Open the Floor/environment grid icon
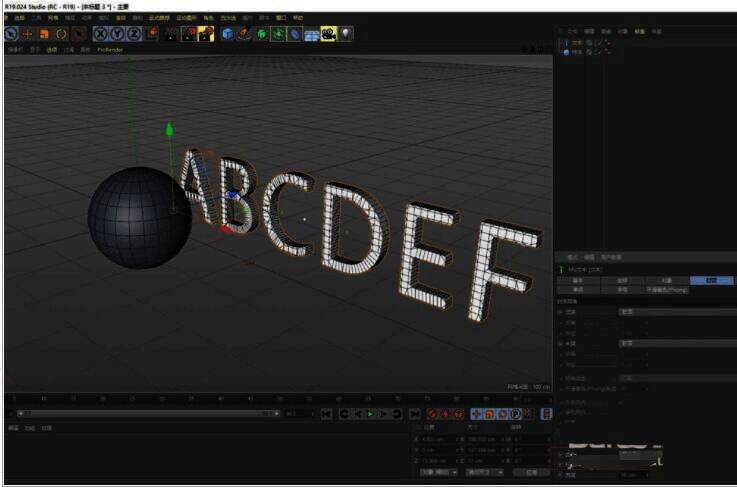Image resolution: width=737 pixels, height=487 pixels. tap(311, 34)
